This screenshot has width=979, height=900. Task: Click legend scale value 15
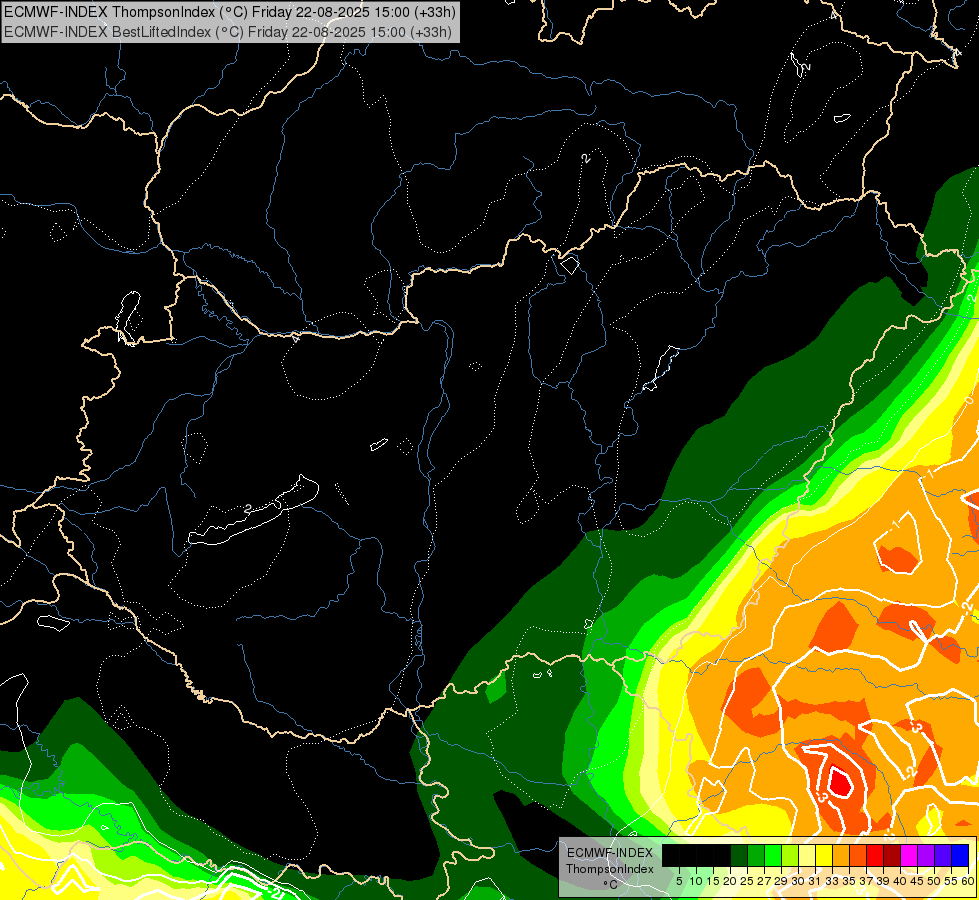pyautogui.click(x=714, y=881)
